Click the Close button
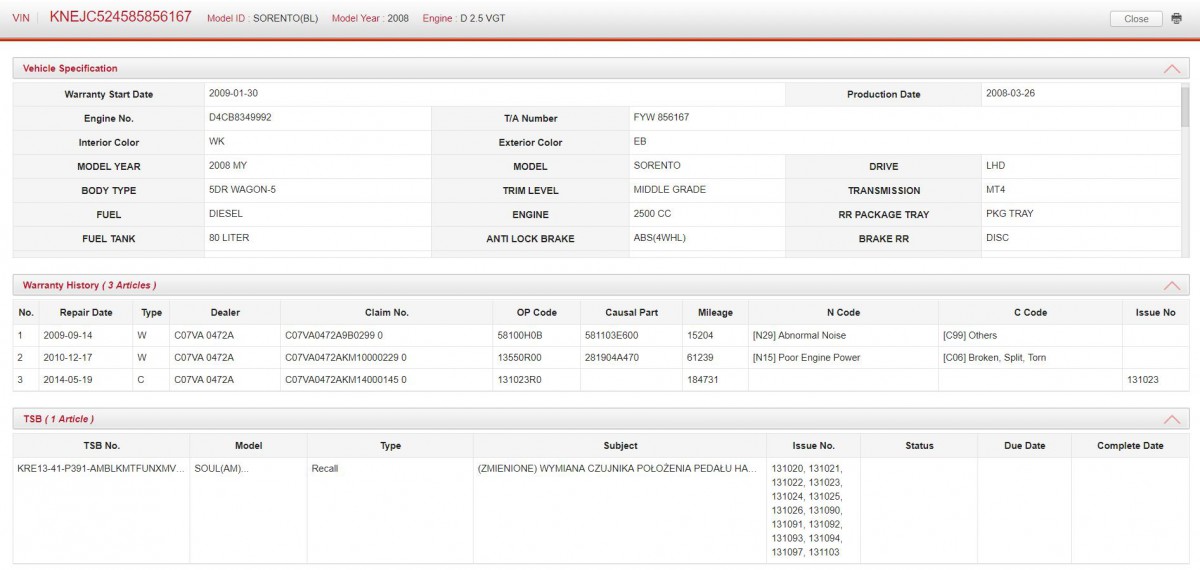1200x570 pixels. pyautogui.click(x=1136, y=19)
